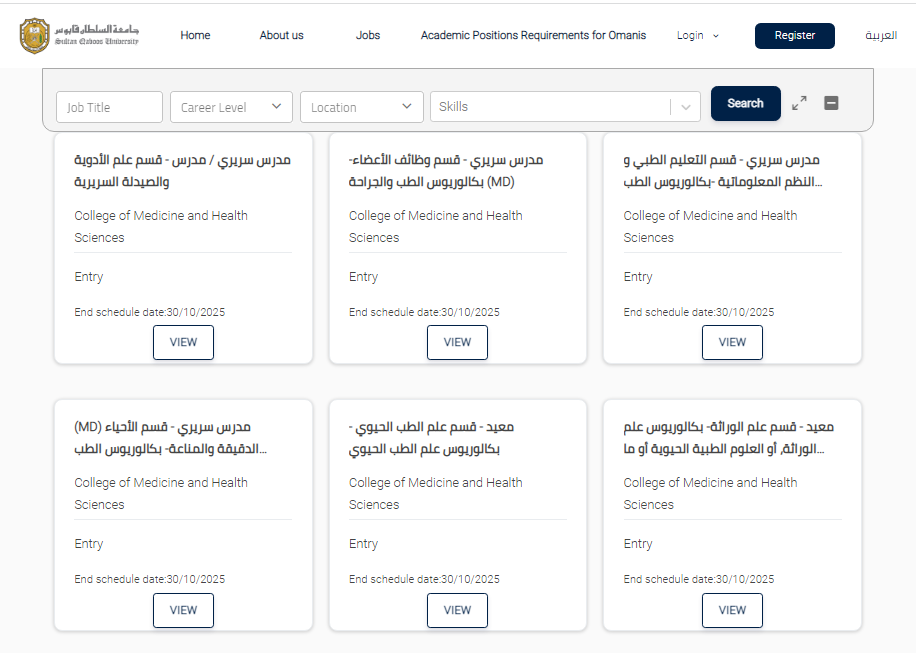Navigate to the Jobs menu item
The height and width of the screenshot is (653, 916).
(368, 36)
